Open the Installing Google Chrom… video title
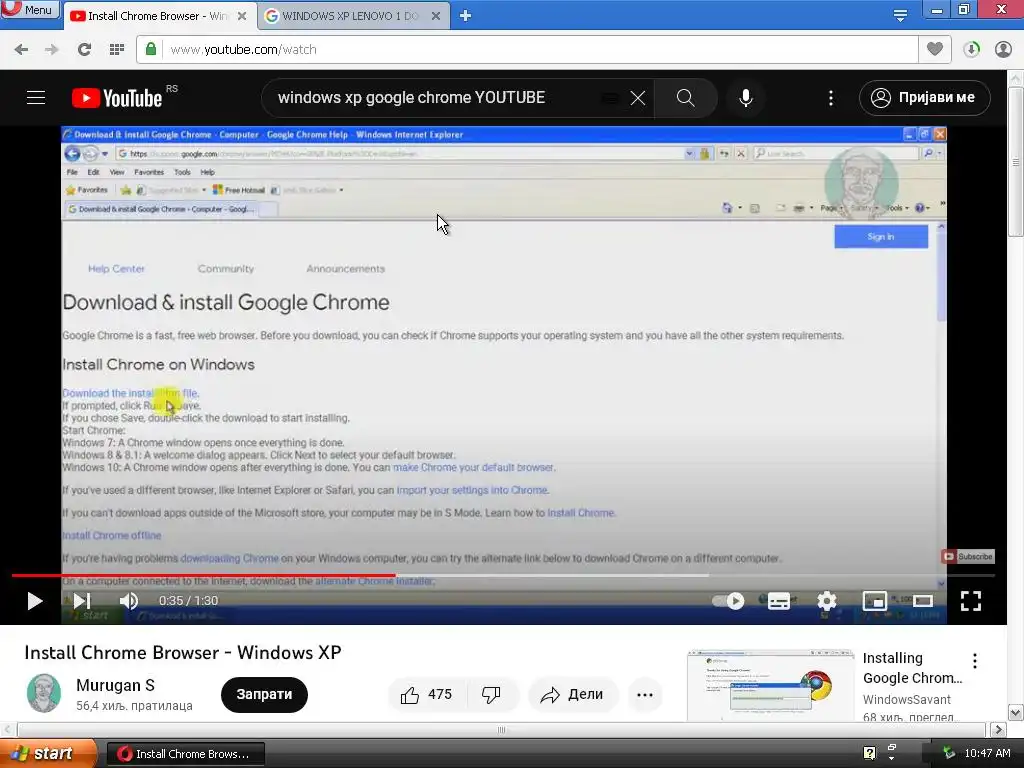The image size is (1024, 768). point(912,667)
